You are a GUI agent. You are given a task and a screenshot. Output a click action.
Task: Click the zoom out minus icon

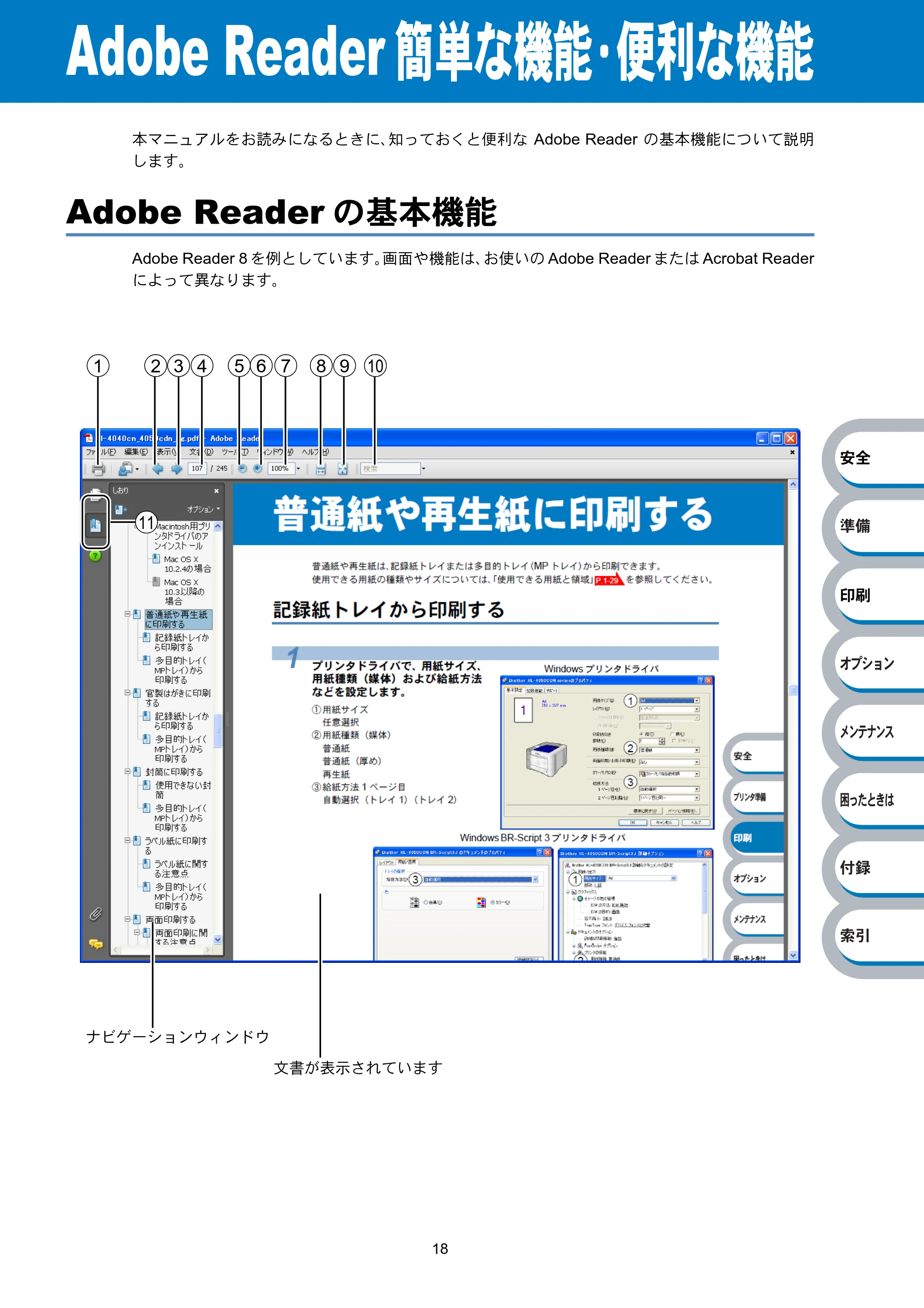point(242,468)
